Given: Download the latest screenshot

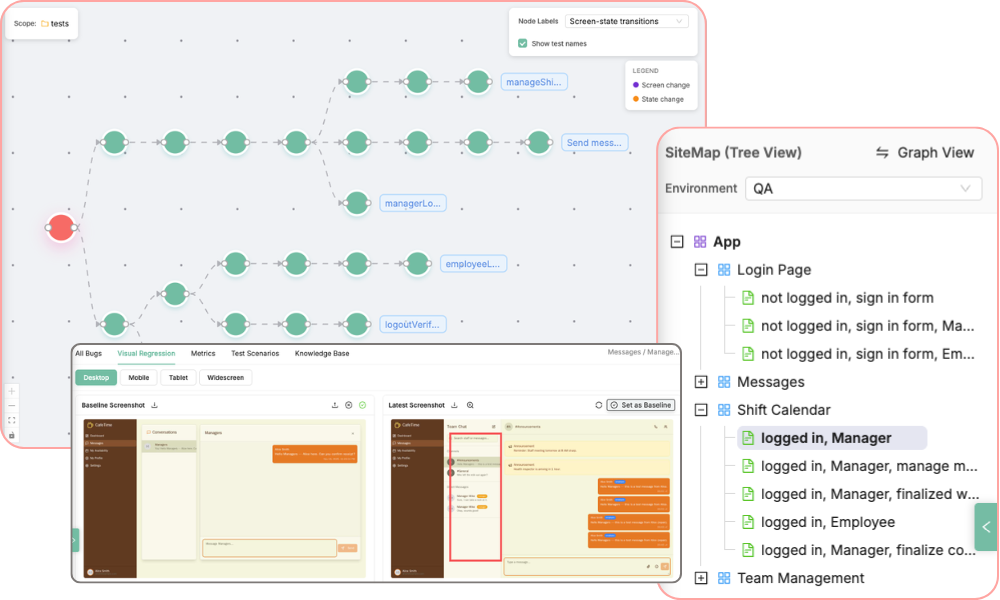Looking at the screenshot, I should click(x=455, y=405).
